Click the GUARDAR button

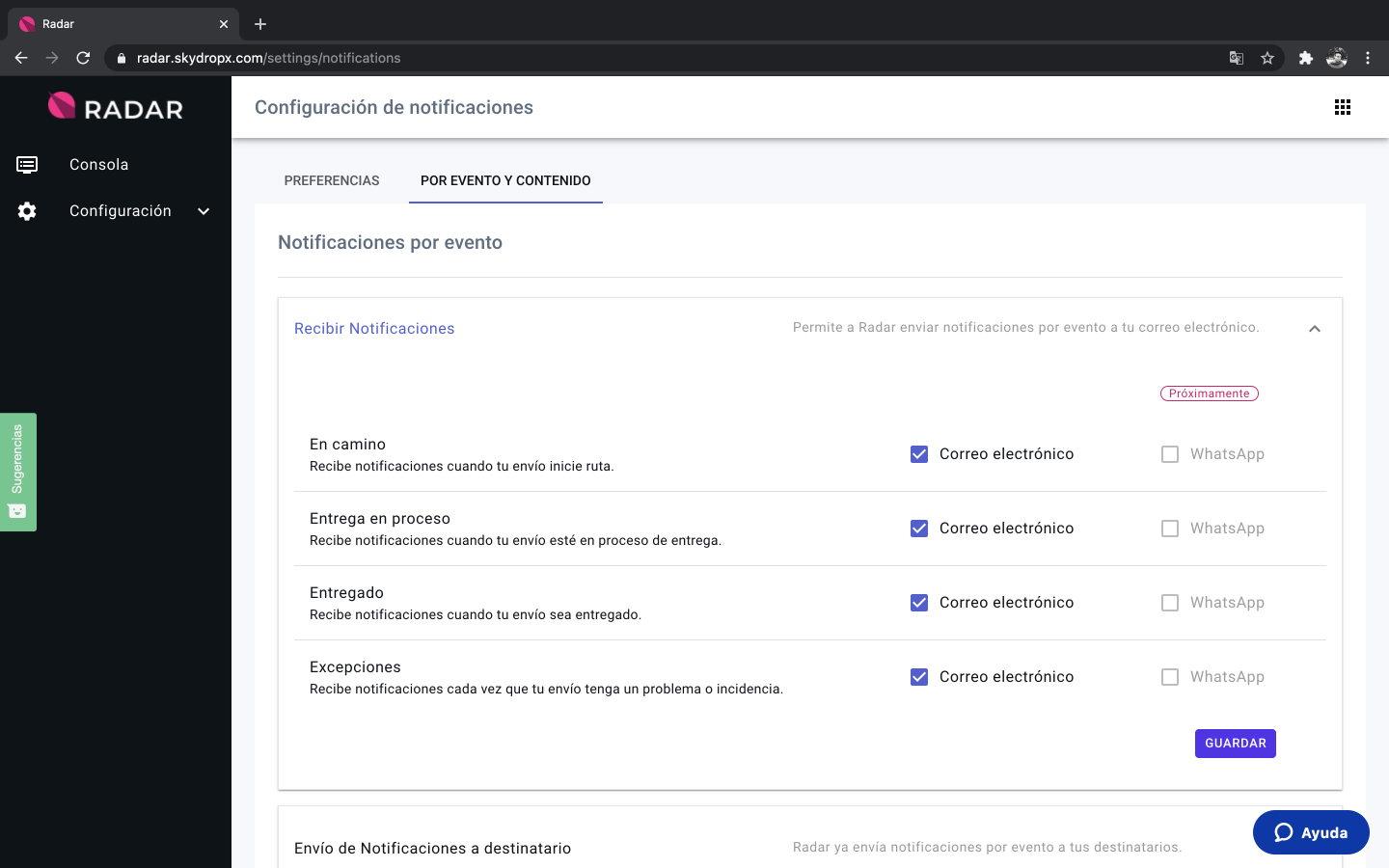click(x=1236, y=743)
